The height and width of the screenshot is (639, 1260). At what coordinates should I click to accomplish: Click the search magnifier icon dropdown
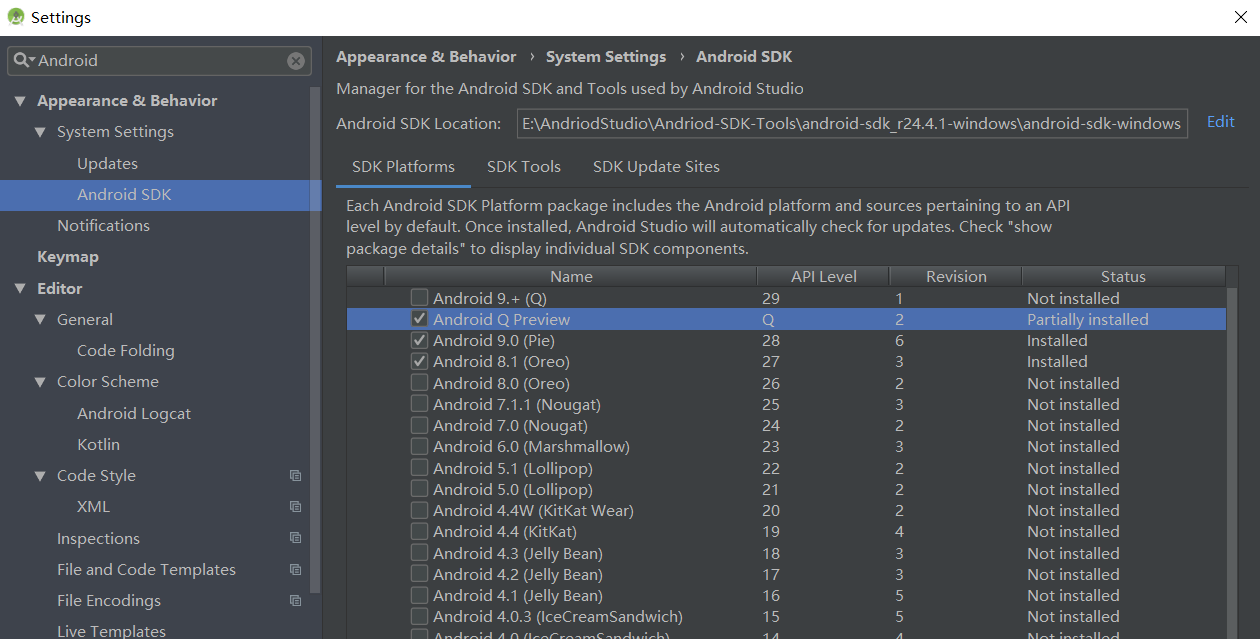(24, 60)
